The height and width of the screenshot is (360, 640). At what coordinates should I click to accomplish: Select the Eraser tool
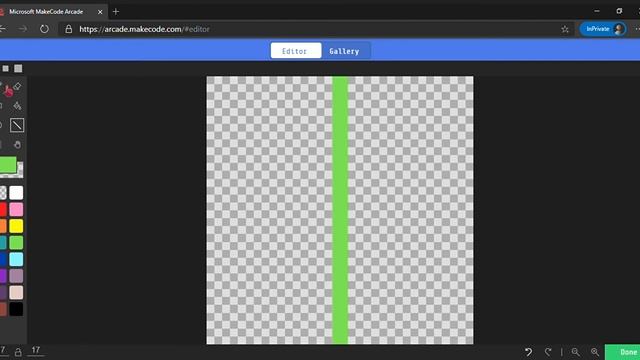tap(17, 87)
